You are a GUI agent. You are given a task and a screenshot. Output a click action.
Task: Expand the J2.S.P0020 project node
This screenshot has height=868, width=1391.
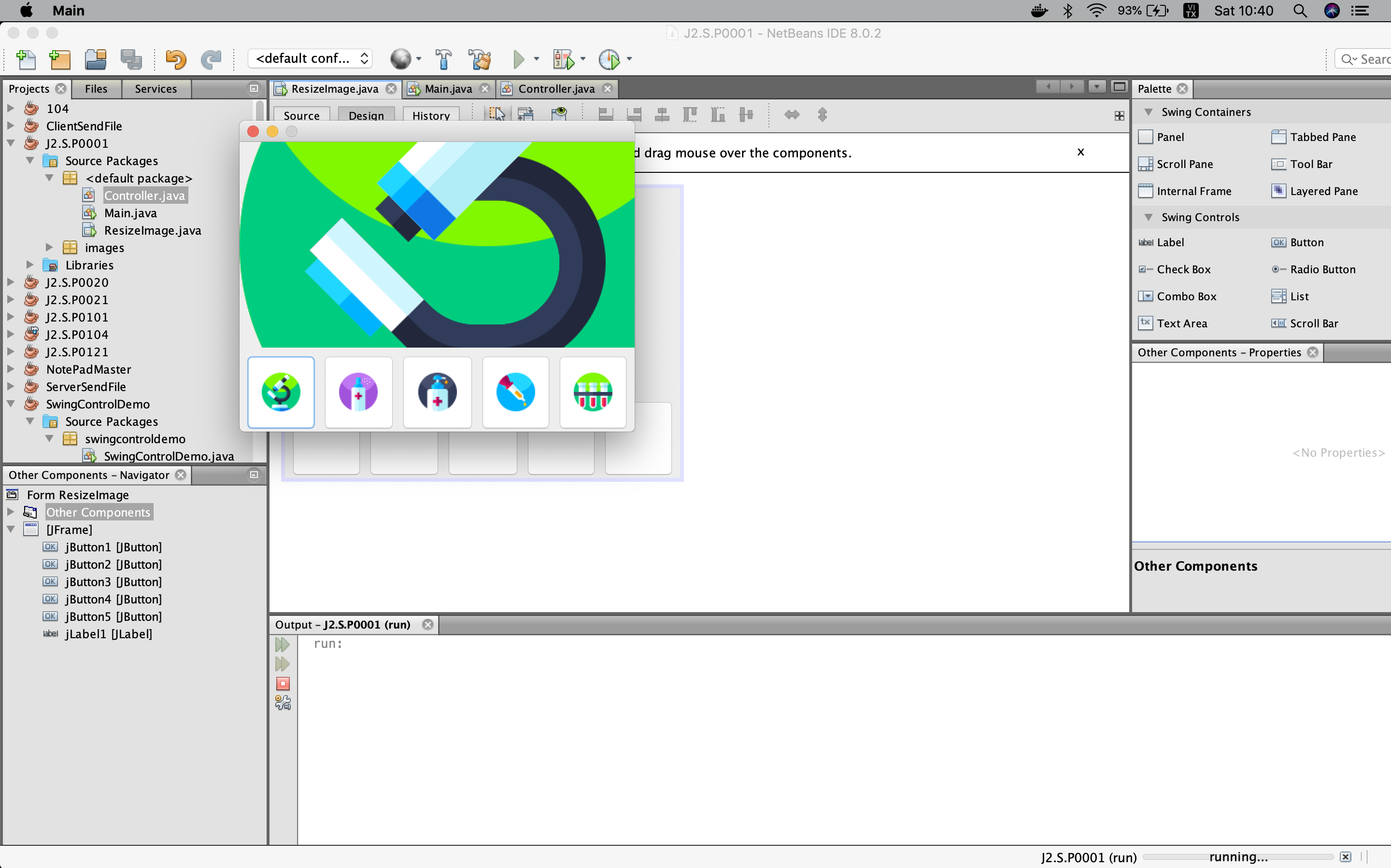point(11,282)
